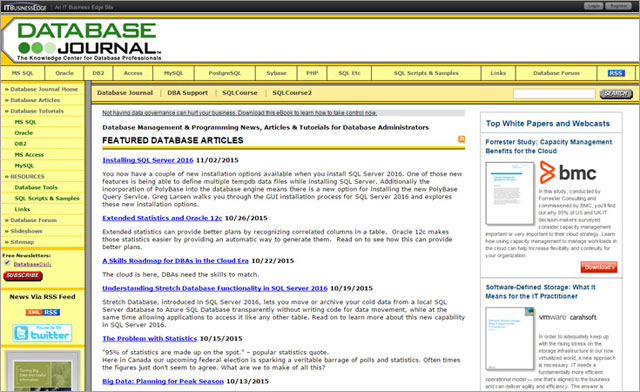Click the Register button at top right
Viewport: 640px width, 392px height.
pyautogui.click(x=618, y=6)
